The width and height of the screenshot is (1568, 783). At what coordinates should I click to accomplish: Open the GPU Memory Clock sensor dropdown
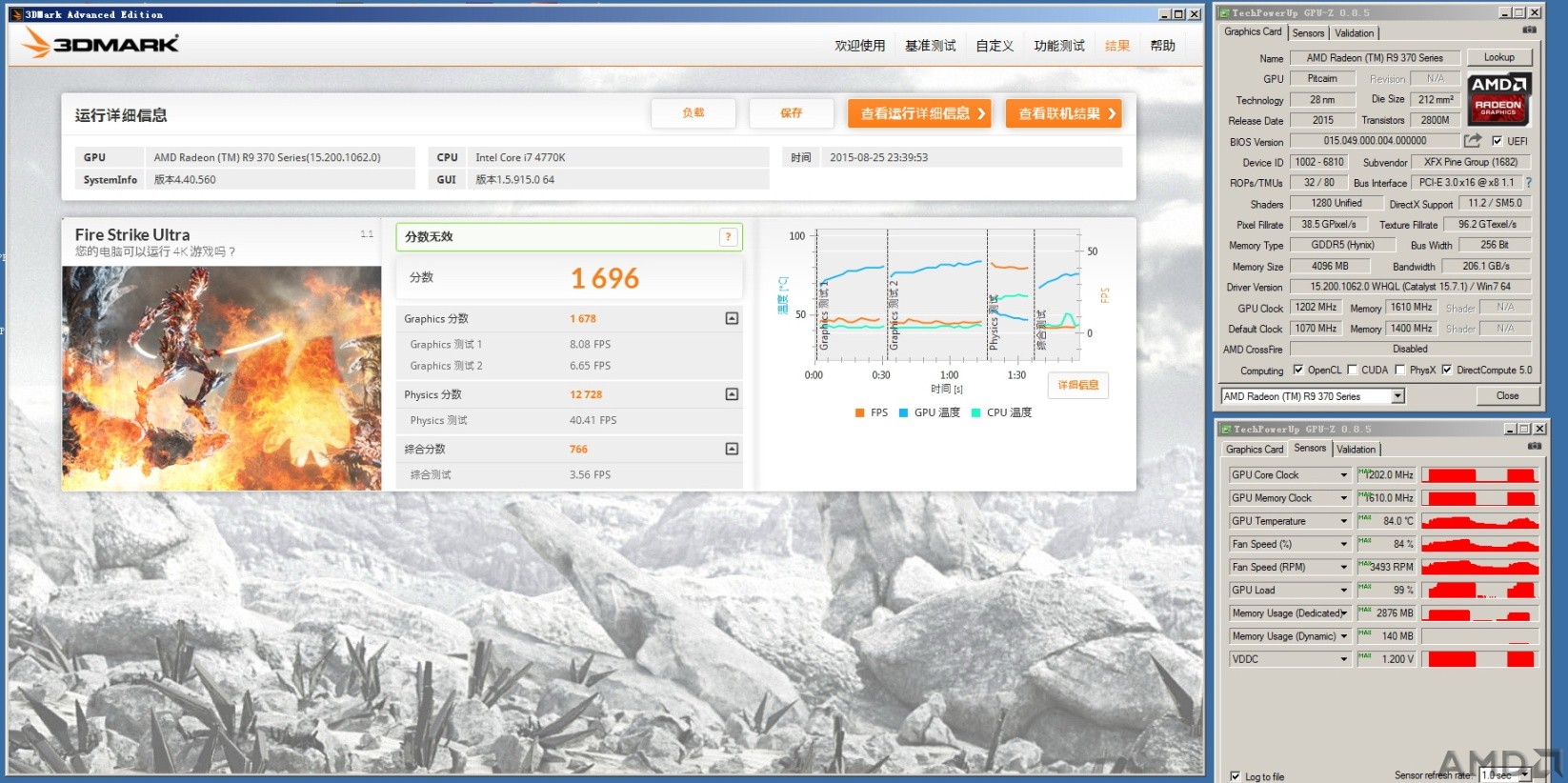[1344, 497]
